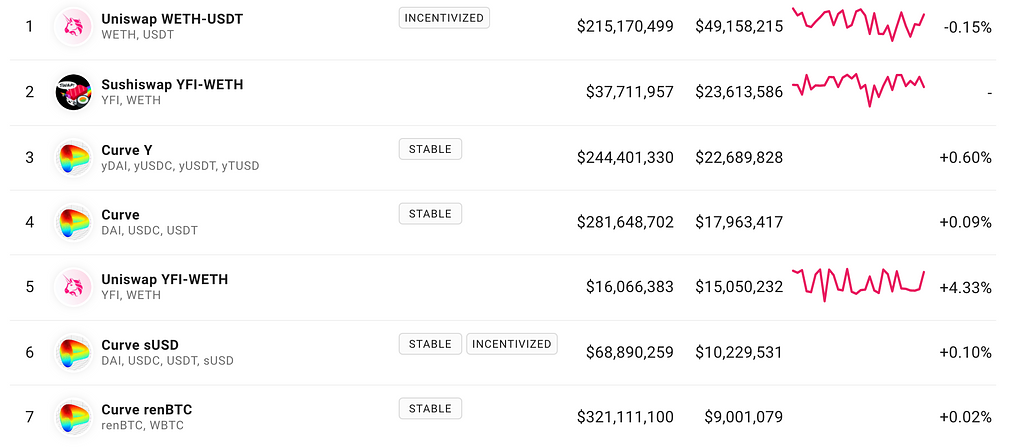Viewport: 1024px width, 447px height.
Task: Click the Curve DAI, USDC, USDT pool icon
Action: (74, 222)
